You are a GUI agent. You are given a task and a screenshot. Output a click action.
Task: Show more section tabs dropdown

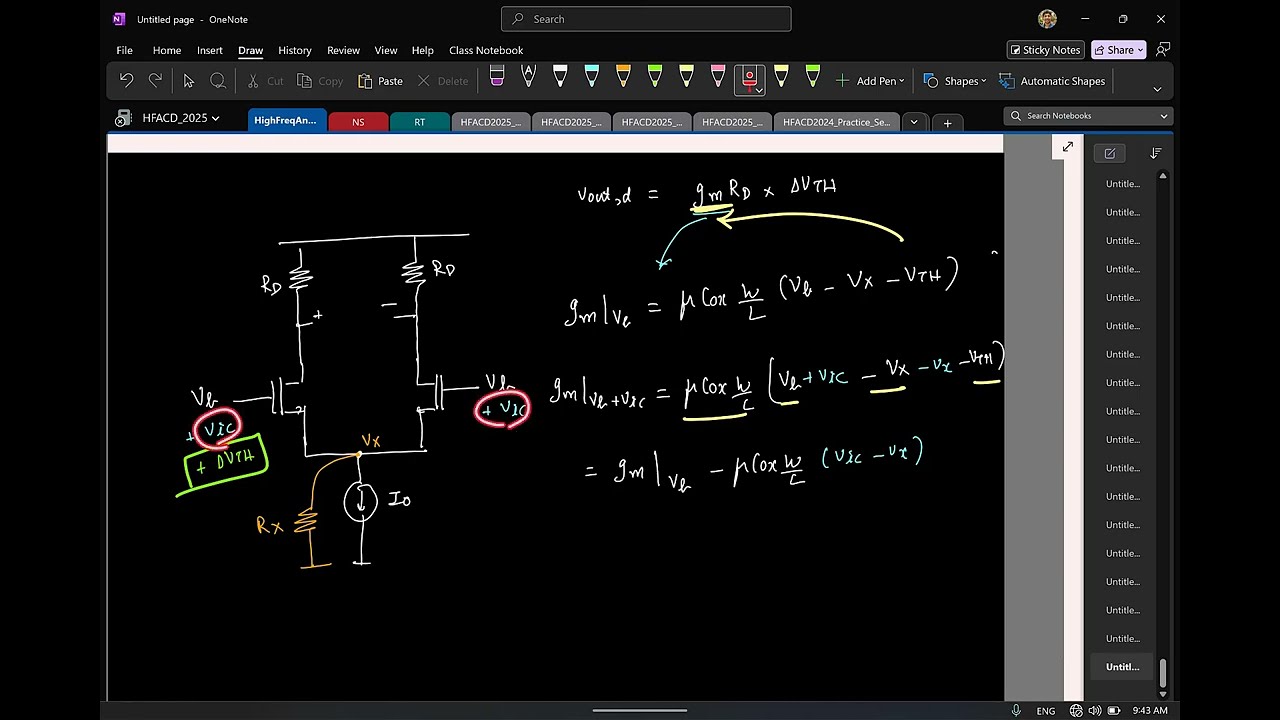[x=913, y=122]
